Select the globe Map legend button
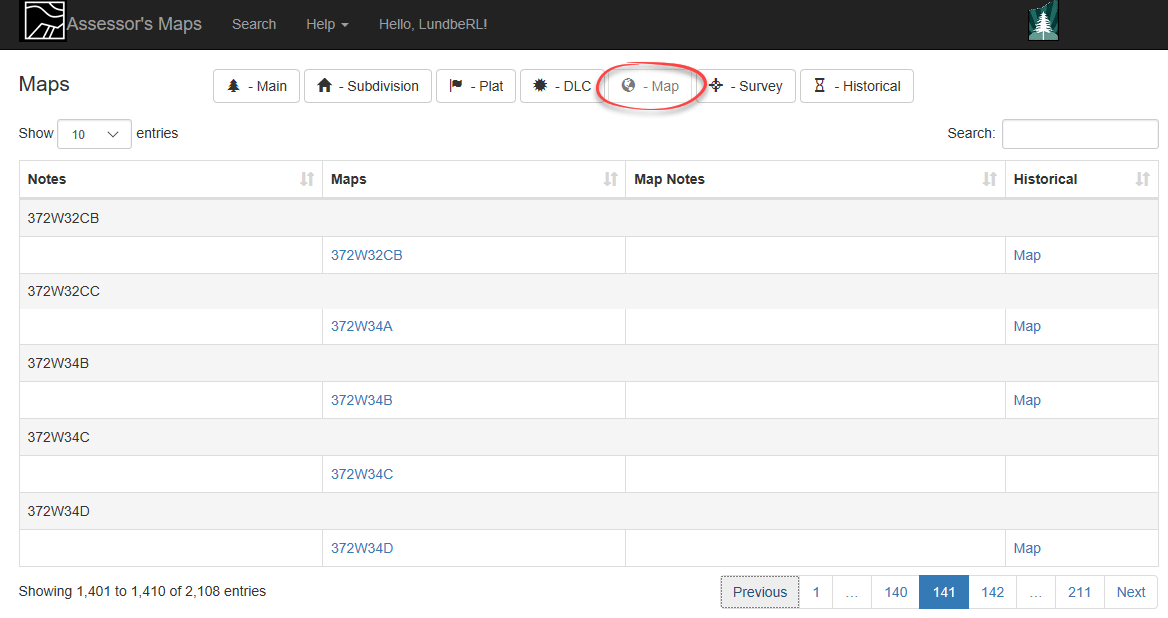Image resolution: width=1168 pixels, height=618 pixels. point(650,86)
